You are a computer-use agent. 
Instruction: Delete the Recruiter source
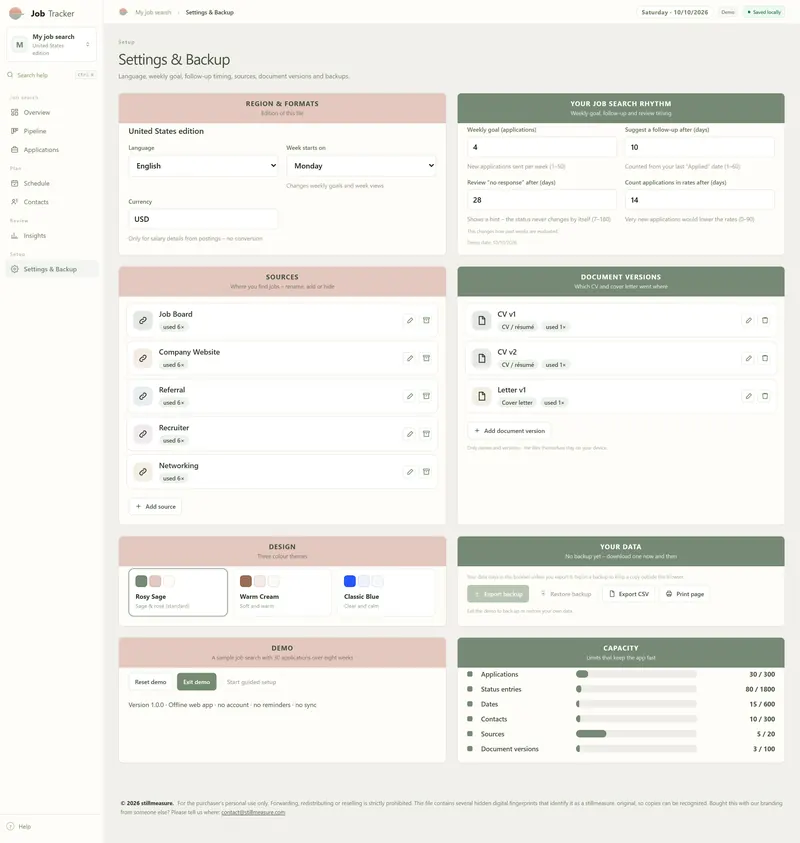click(426, 434)
